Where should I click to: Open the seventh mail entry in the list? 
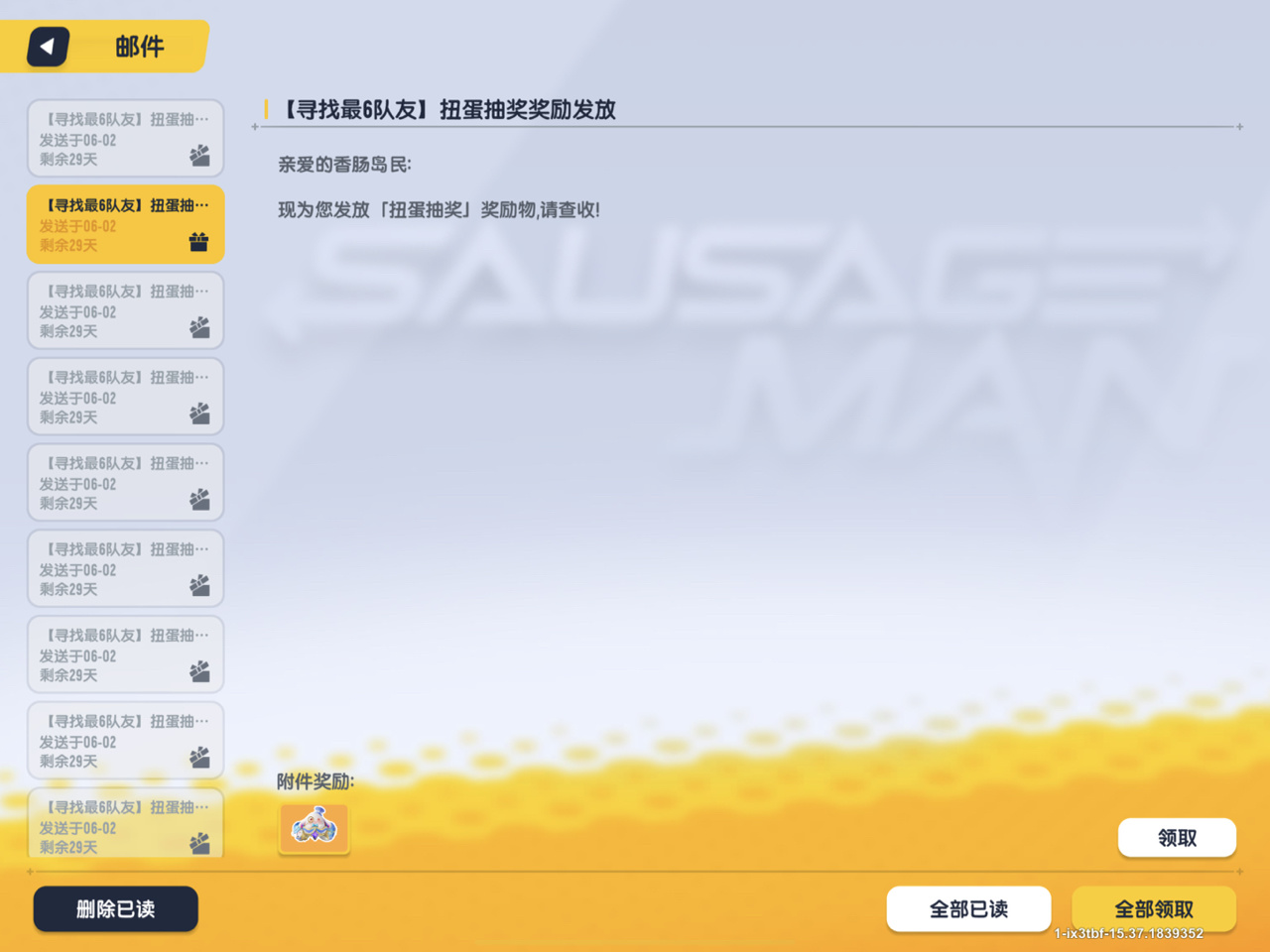(x=125, y=654)
